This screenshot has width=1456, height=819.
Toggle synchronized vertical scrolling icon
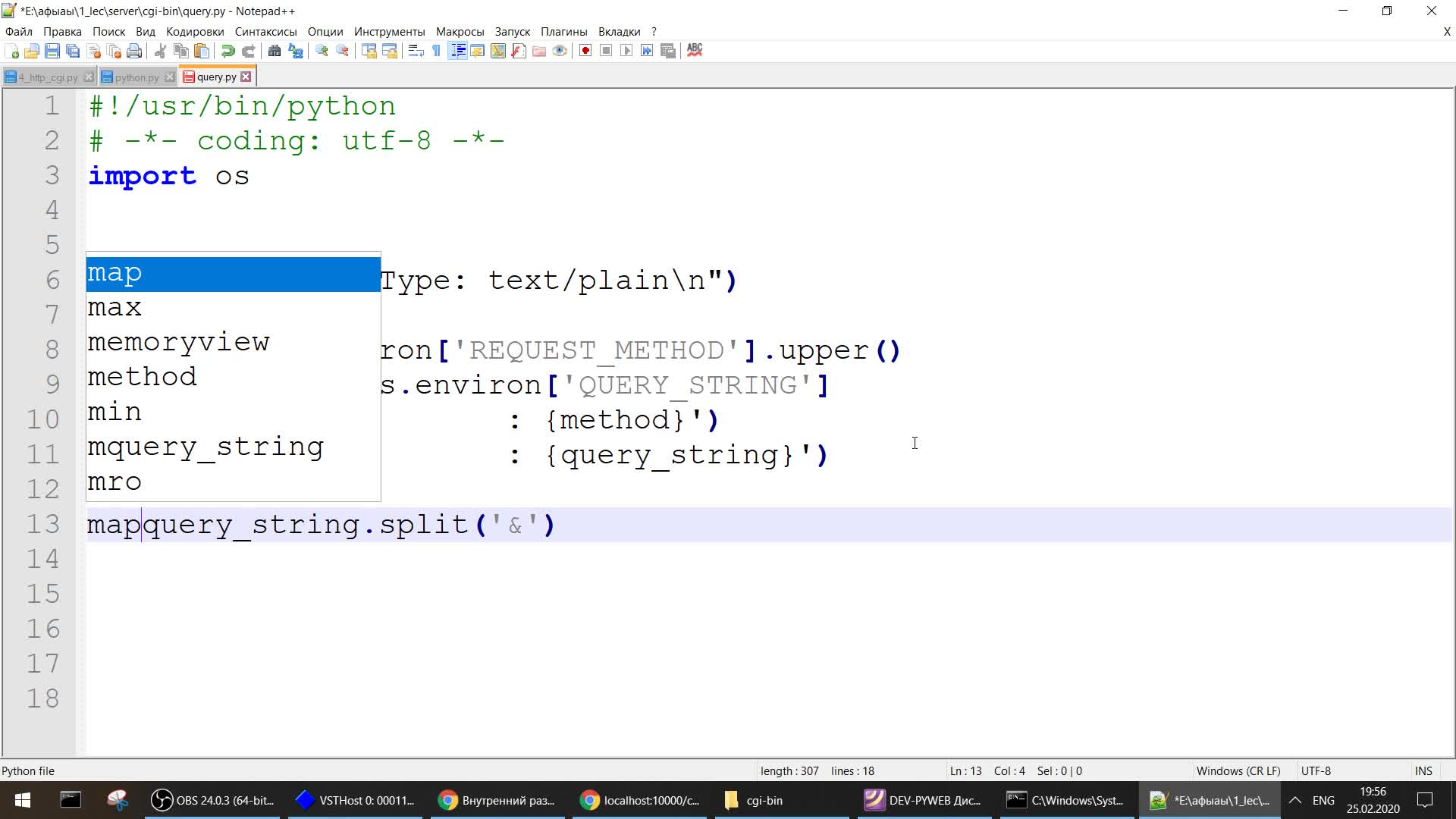pyautogui.click(x=369, y=51)
